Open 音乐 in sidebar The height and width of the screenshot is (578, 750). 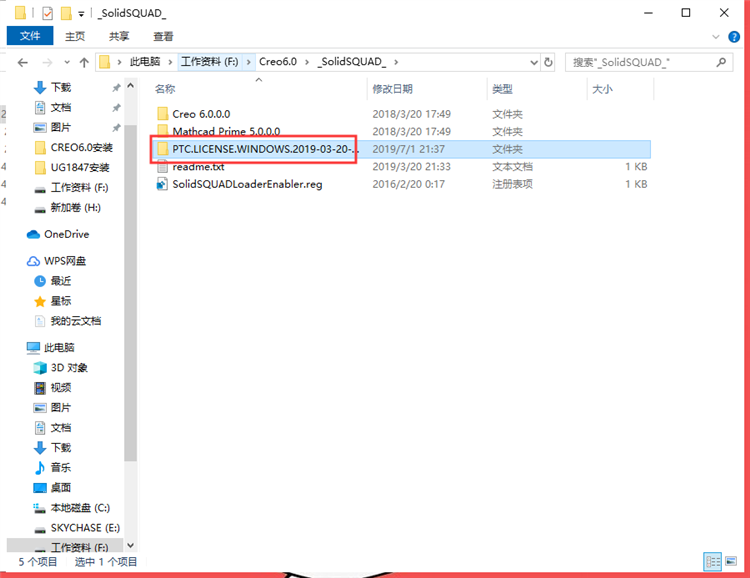coord(61,467)
